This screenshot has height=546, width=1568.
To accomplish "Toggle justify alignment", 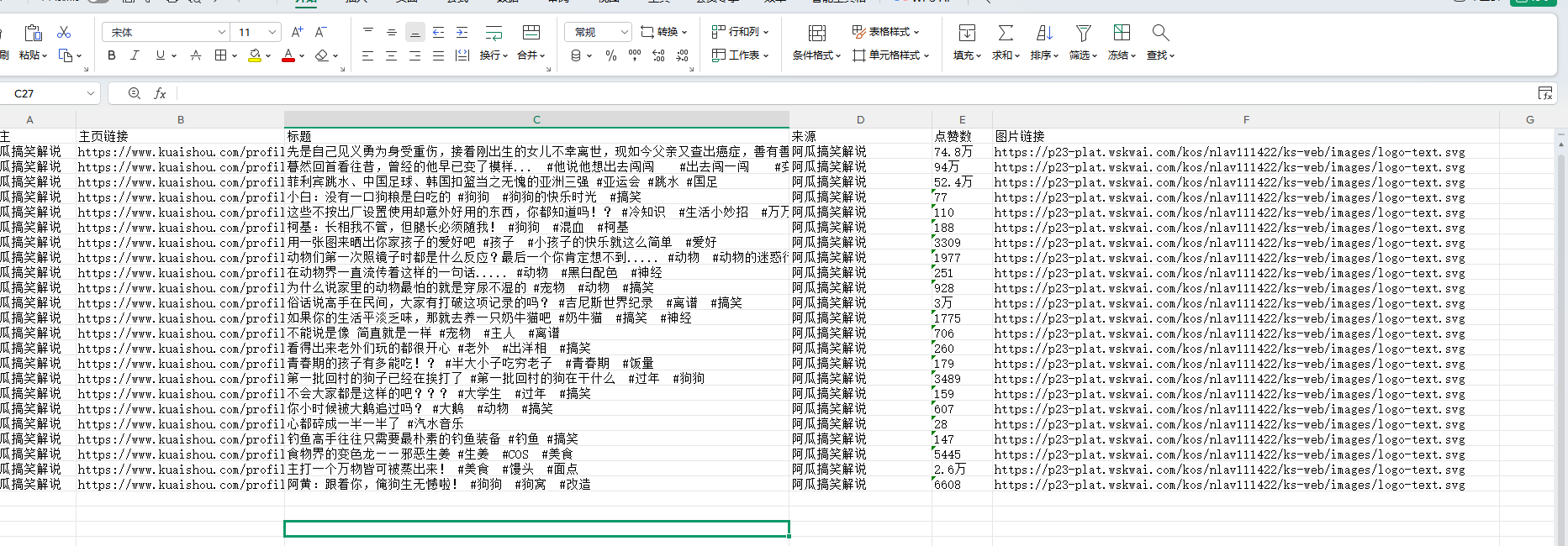I will click(x=438, y=55).
